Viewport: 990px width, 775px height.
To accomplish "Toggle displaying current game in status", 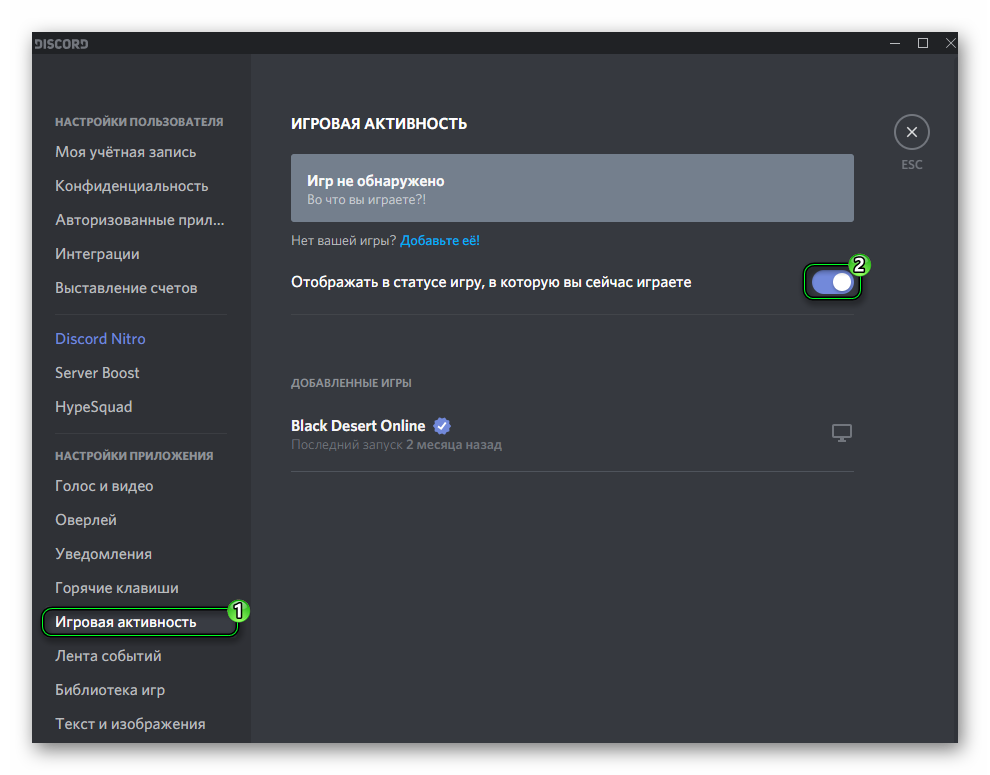I will tap(832, 282).
